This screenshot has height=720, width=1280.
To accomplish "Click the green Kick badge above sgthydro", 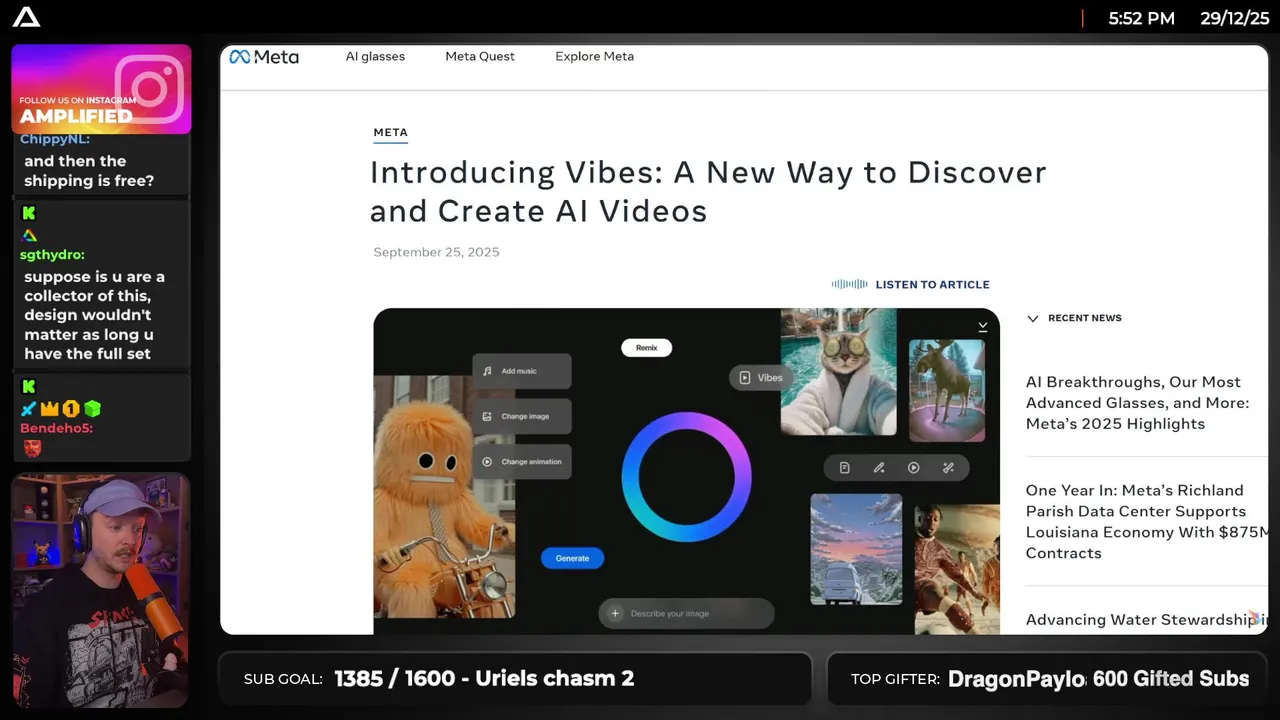I will (29, 213).
